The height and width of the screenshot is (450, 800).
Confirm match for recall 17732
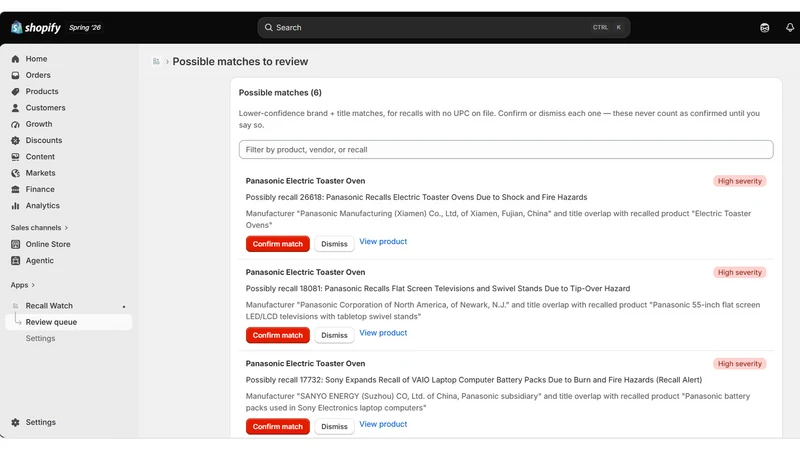(x=278, y=427)
